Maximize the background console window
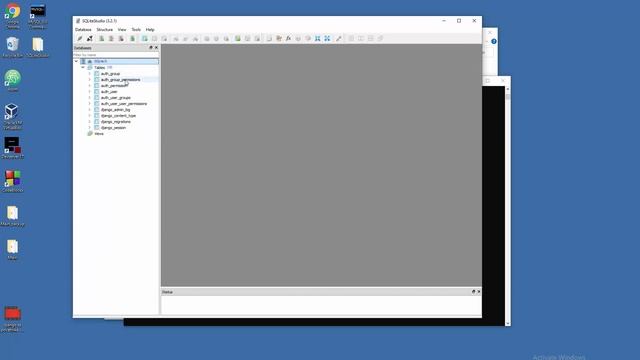 487,81
